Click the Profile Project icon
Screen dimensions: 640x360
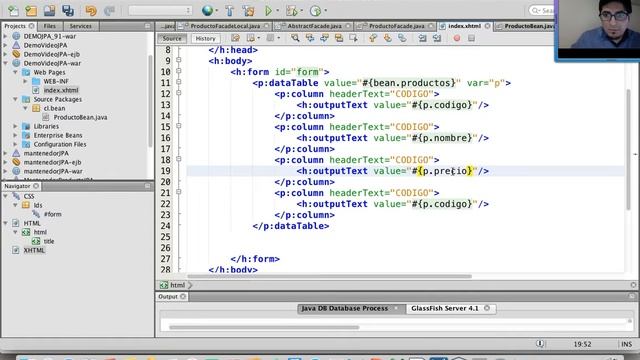315,11
